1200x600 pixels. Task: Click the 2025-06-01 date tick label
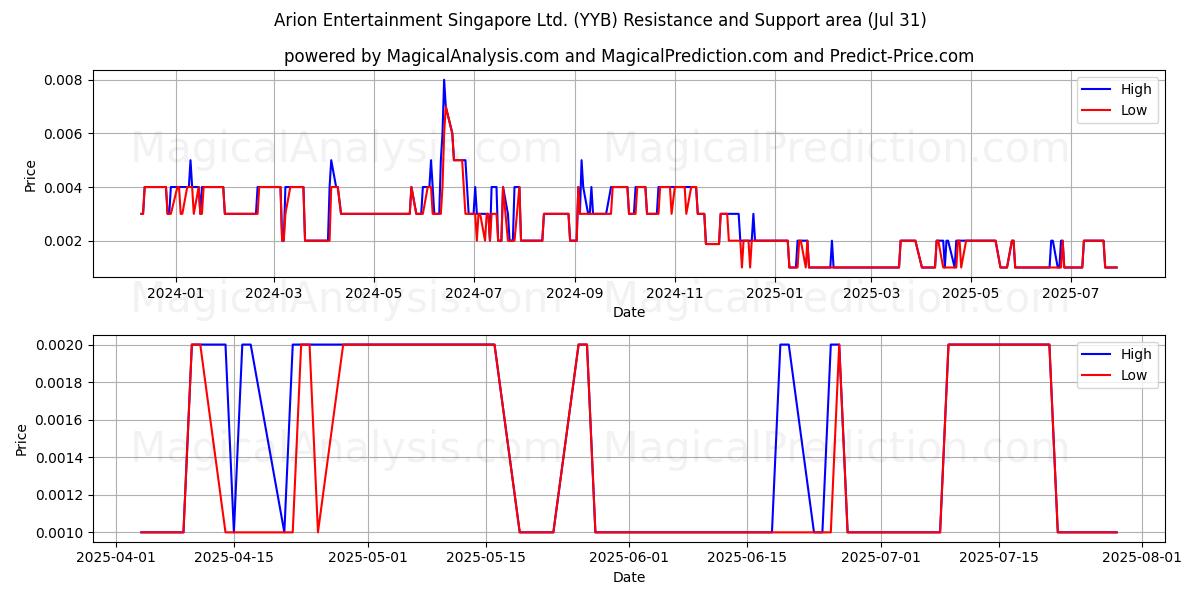[629, 558]
